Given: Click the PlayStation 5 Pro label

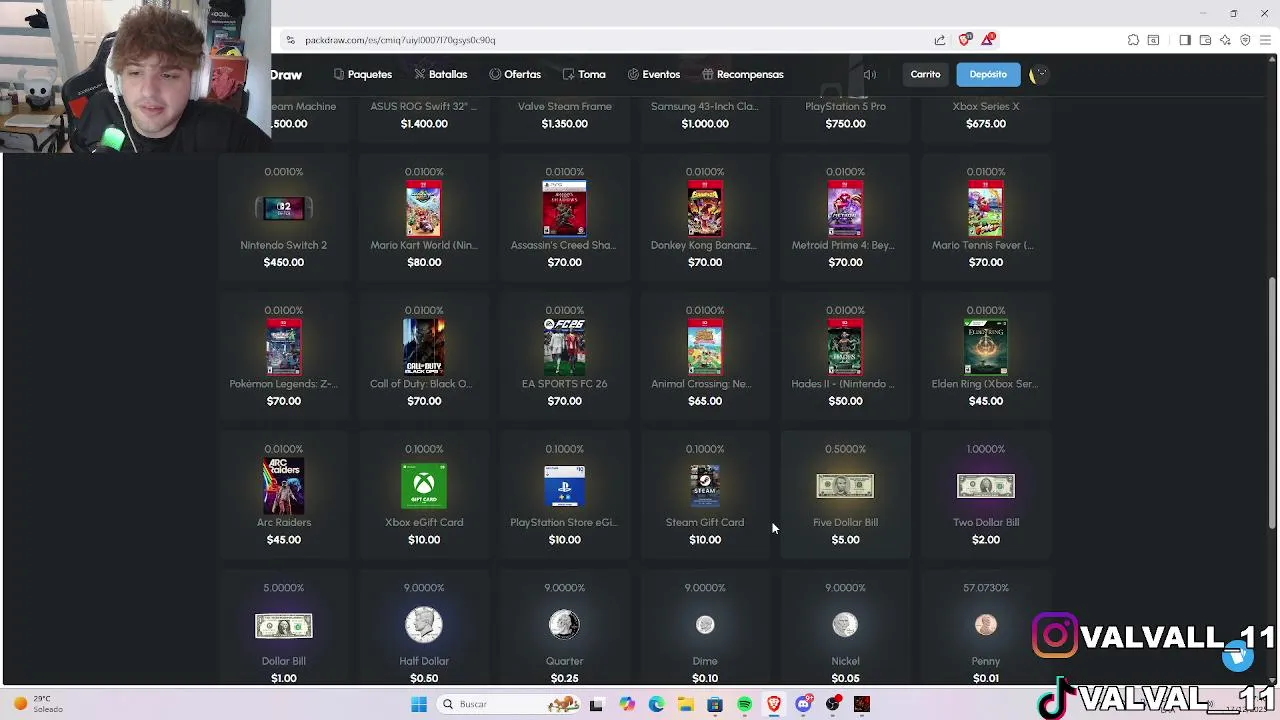Looking at the screenshot, I should pos(845,106).
